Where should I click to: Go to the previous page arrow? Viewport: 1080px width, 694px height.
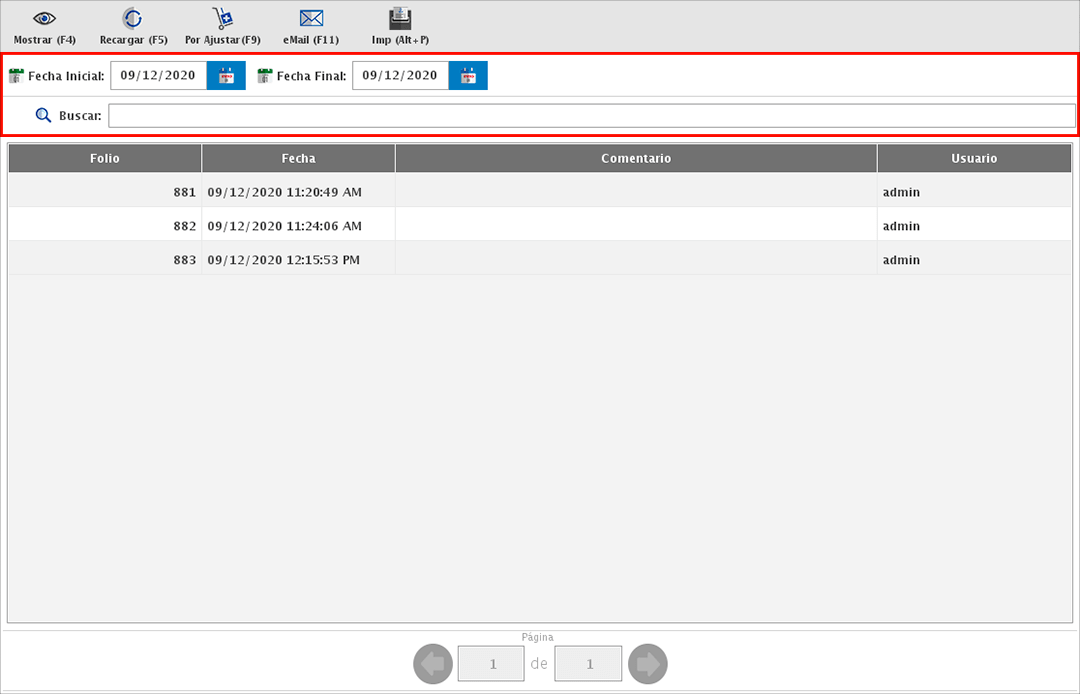coord(433,664)
